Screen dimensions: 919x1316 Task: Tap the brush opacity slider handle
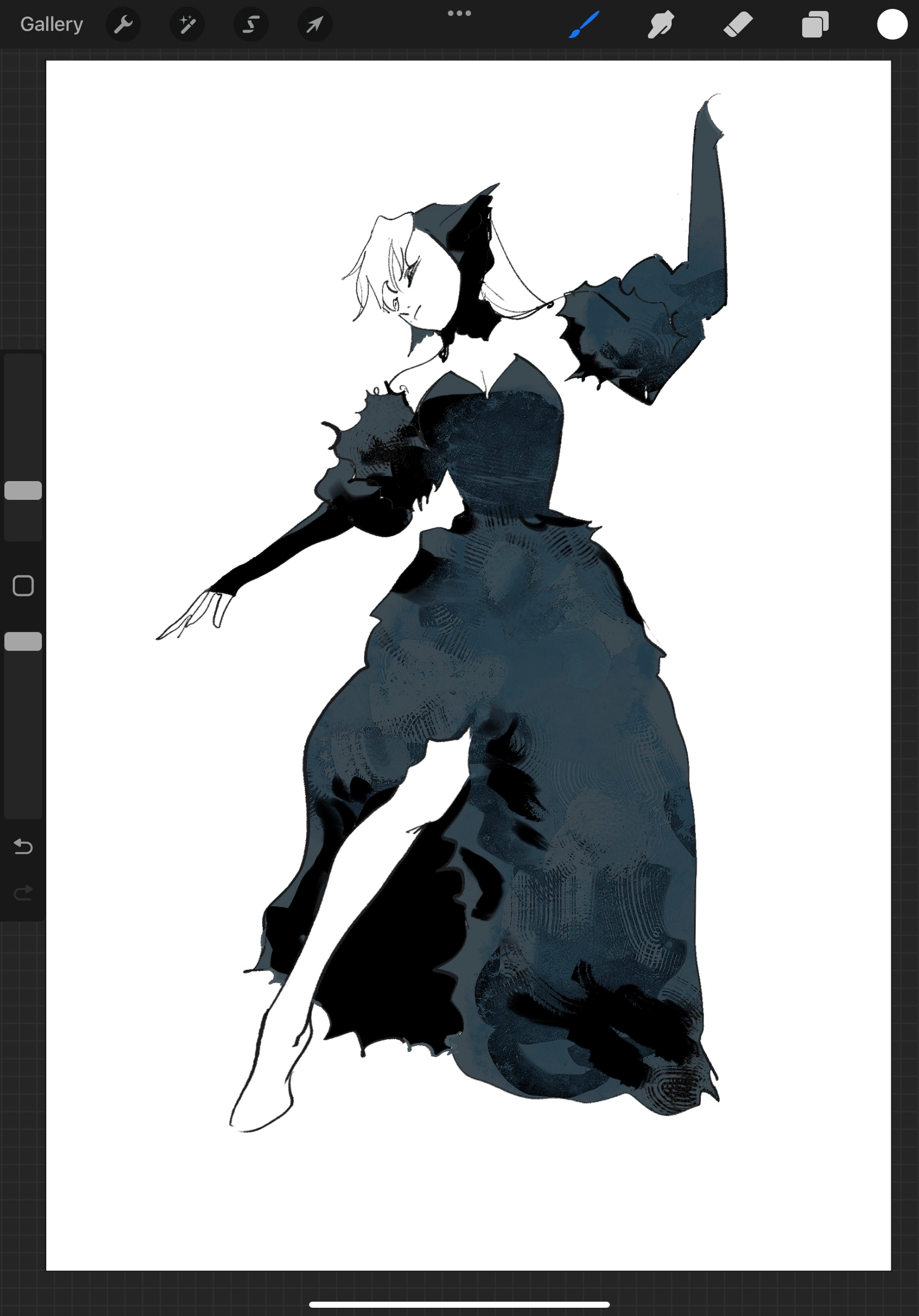pos(23,641)
